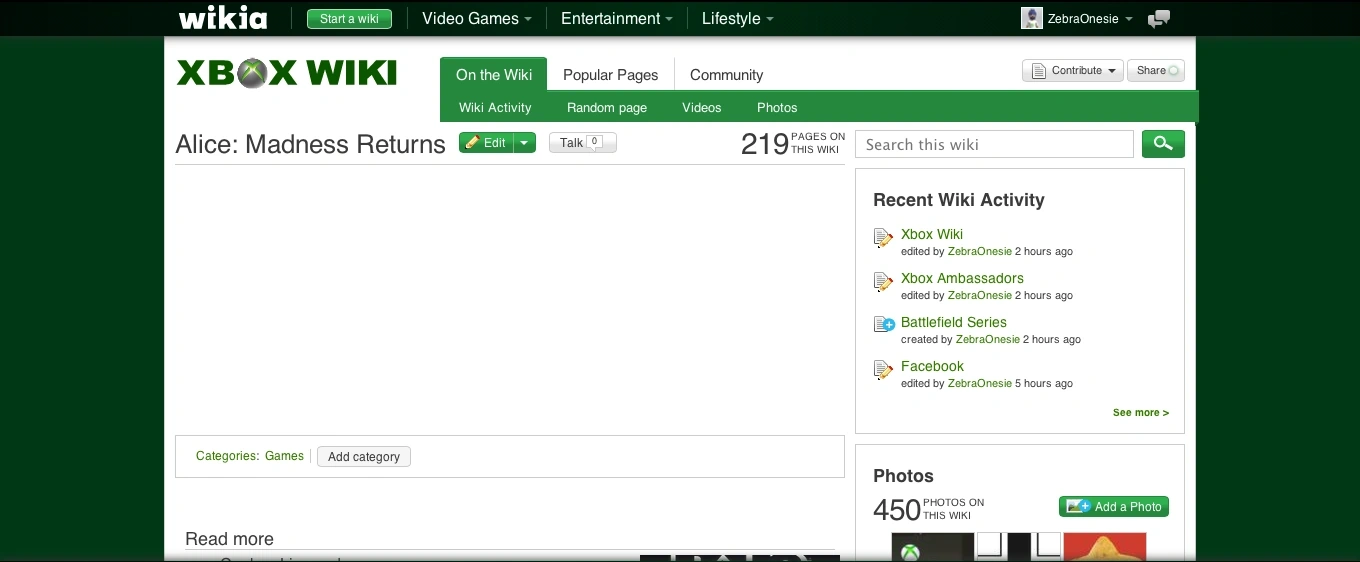Click the Wikia logo

coord(223,18)
